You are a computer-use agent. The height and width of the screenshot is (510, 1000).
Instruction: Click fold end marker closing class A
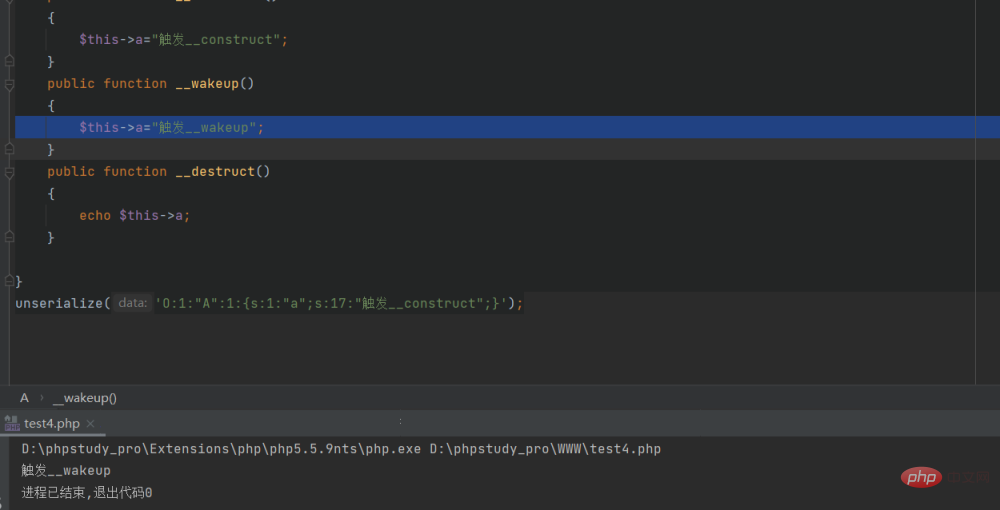9,280
